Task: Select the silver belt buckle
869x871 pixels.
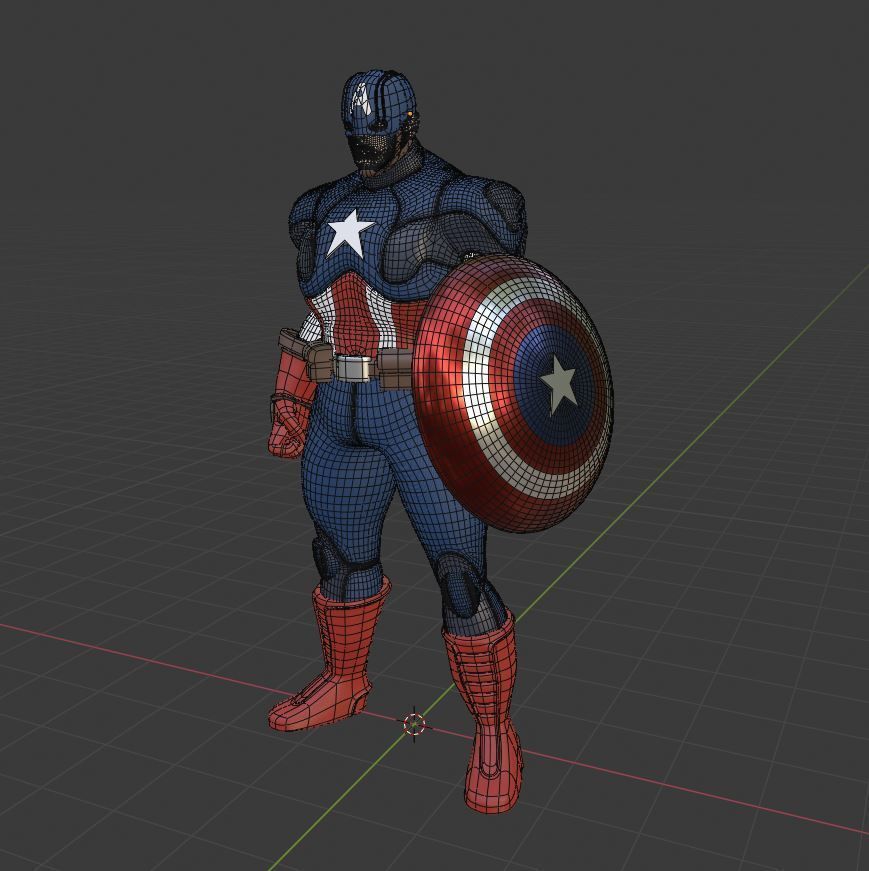Action: tap(353, 368)
